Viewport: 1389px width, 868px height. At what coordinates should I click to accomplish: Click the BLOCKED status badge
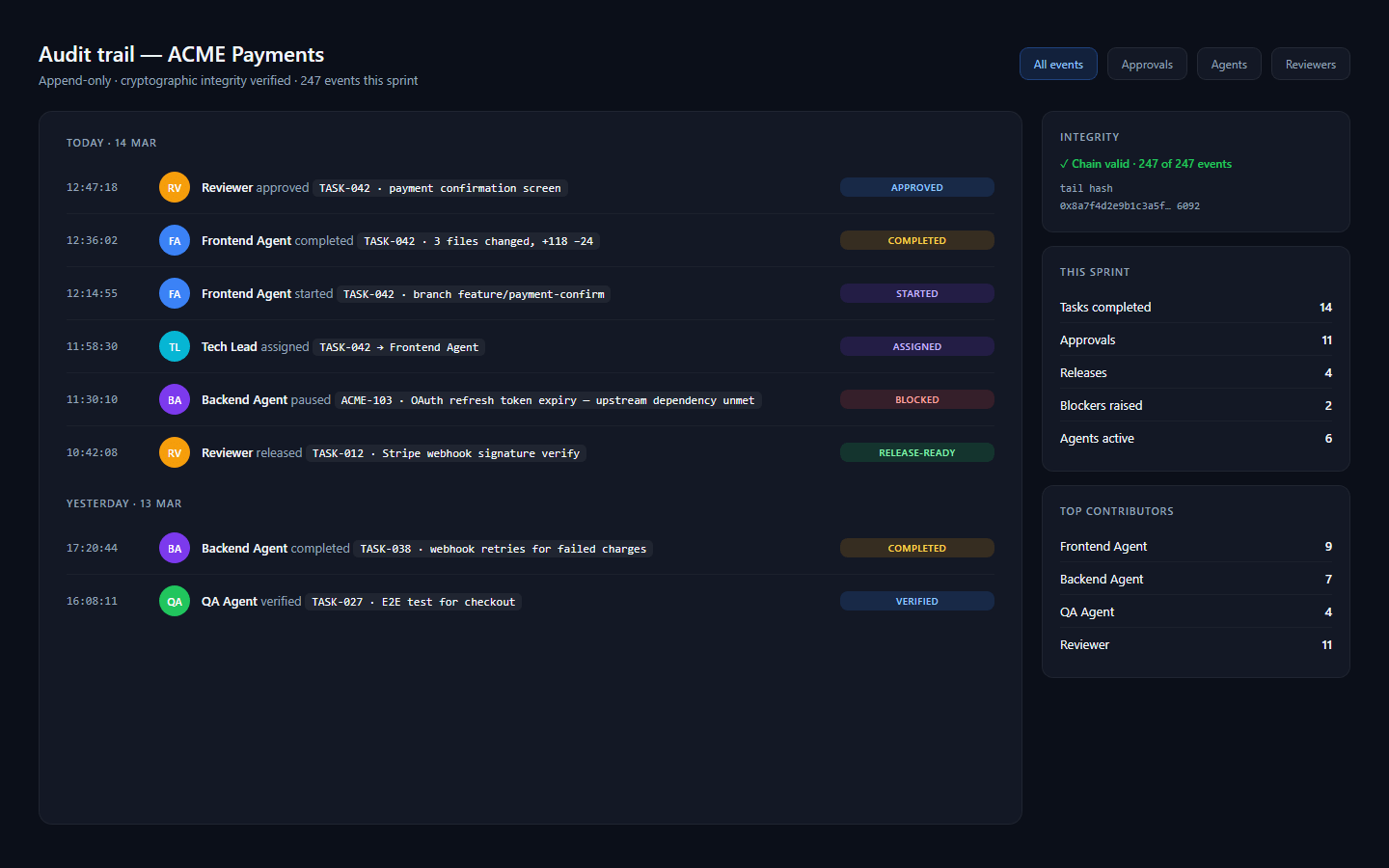coord(916,399)
